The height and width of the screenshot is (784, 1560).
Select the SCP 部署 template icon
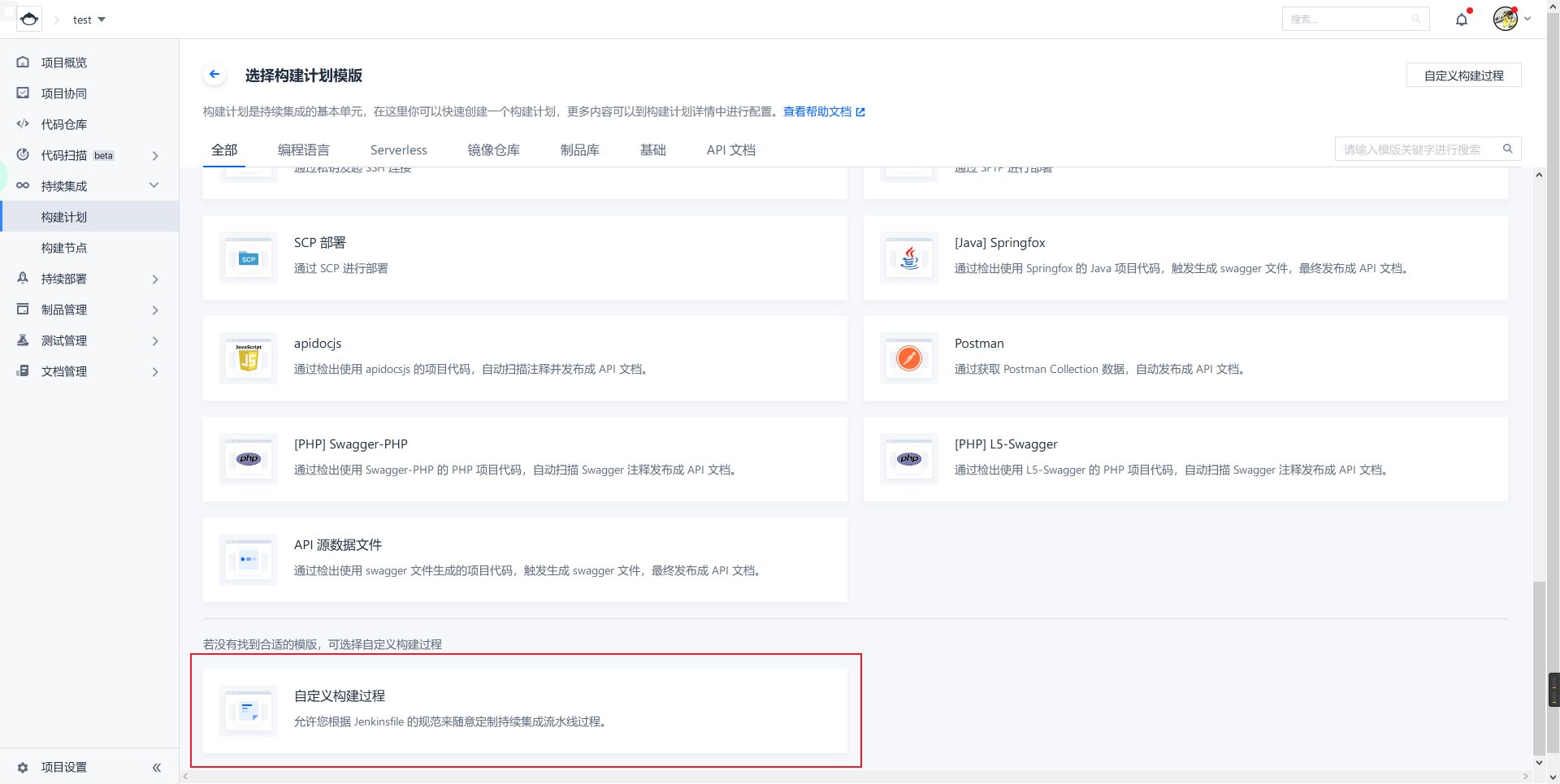tap(249, 258)
